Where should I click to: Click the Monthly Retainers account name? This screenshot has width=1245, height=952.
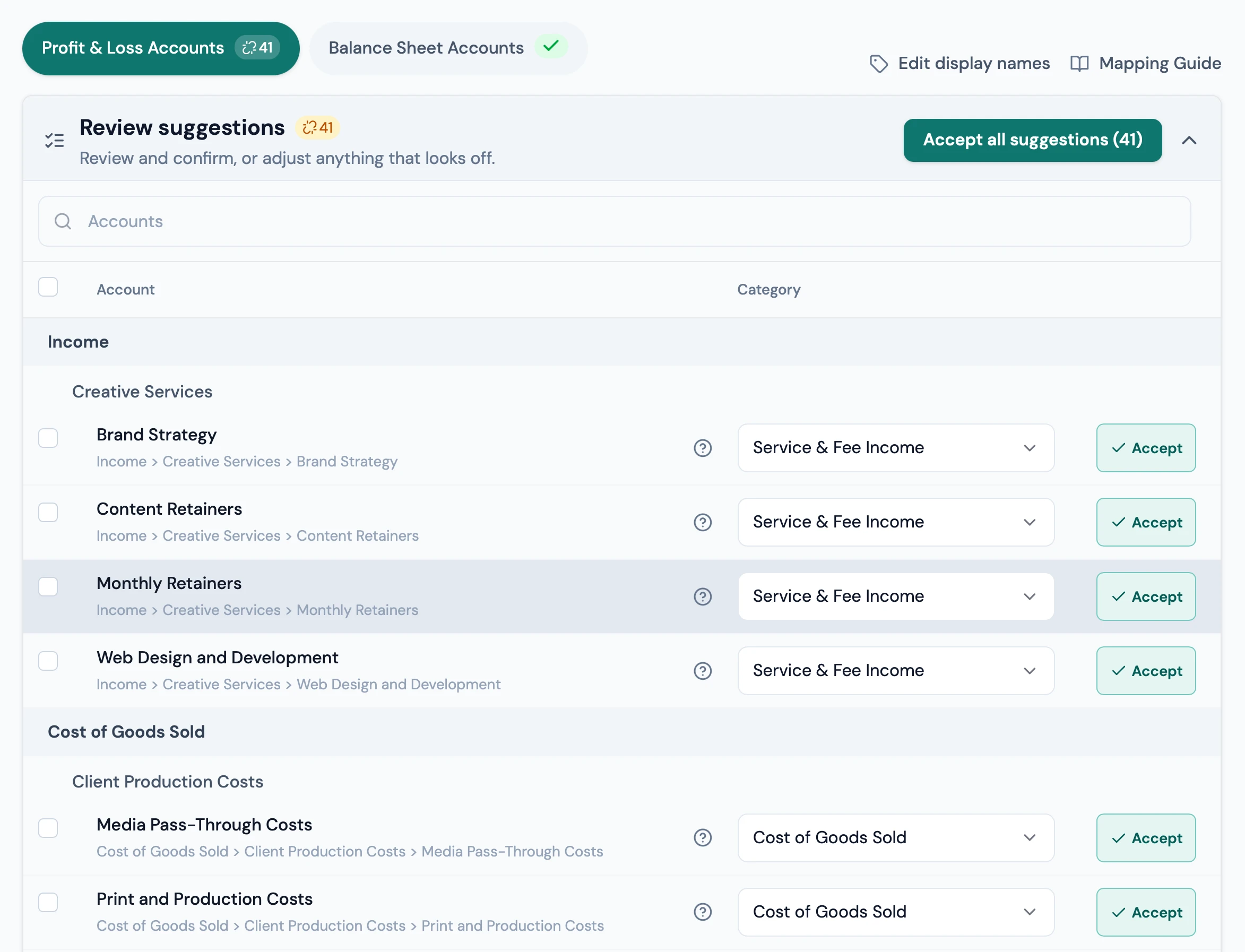(169, 583)
